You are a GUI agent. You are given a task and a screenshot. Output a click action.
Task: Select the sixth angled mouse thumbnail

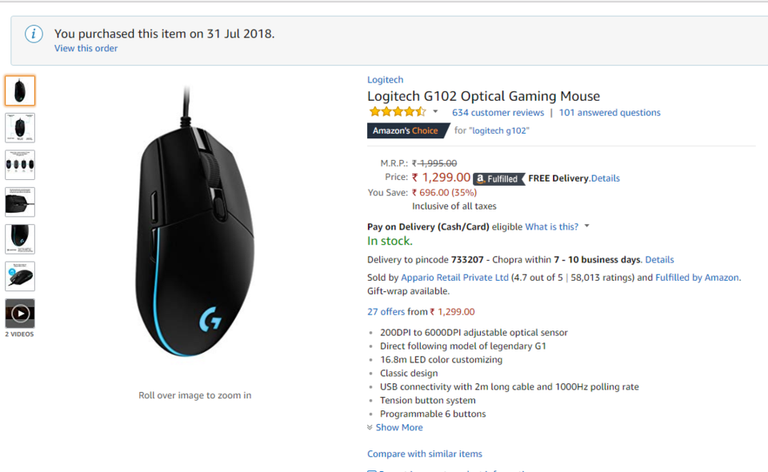tap(20, 276)
